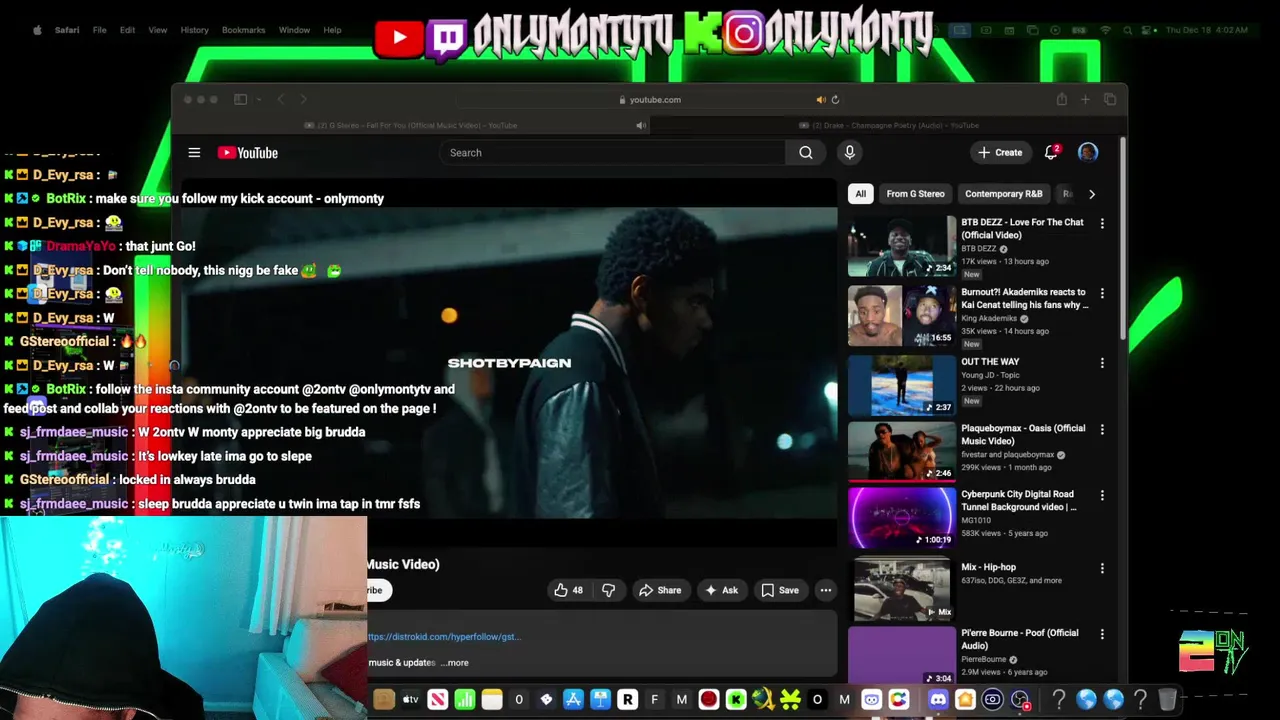Click inside the YouTube search field
Viewport: 1280px width, 720px height.
[x=612, y=153]
